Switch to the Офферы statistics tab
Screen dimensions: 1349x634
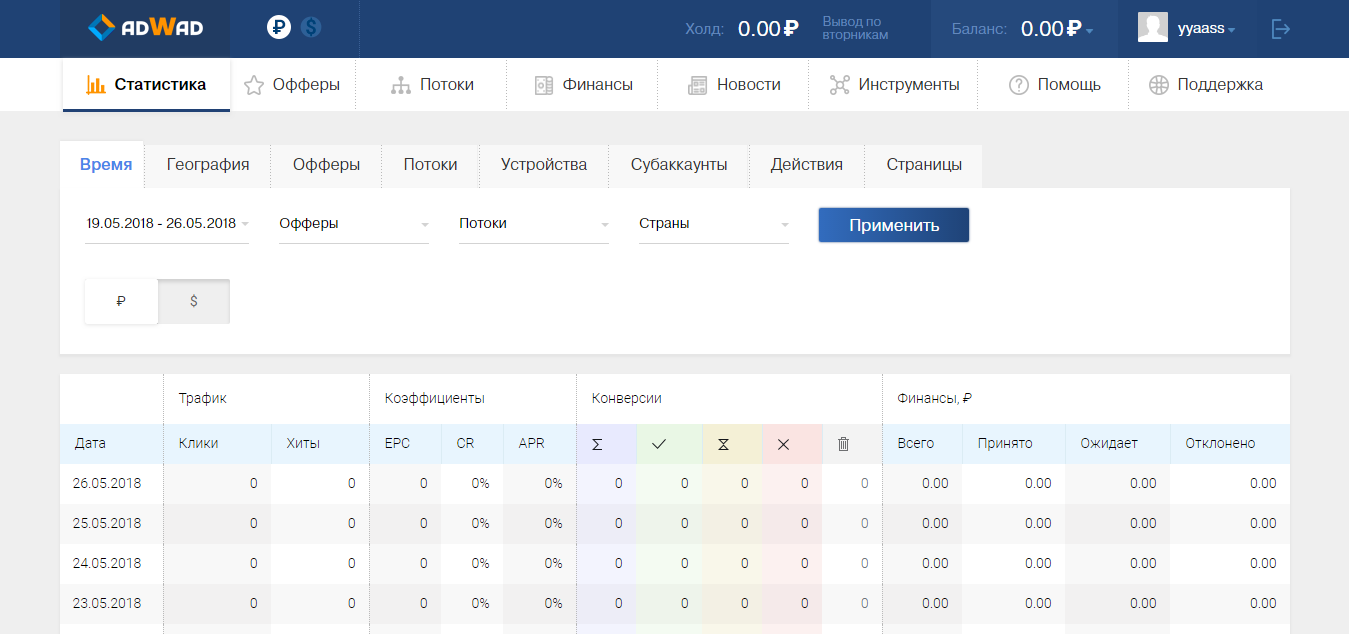click(x=326, y=165)
